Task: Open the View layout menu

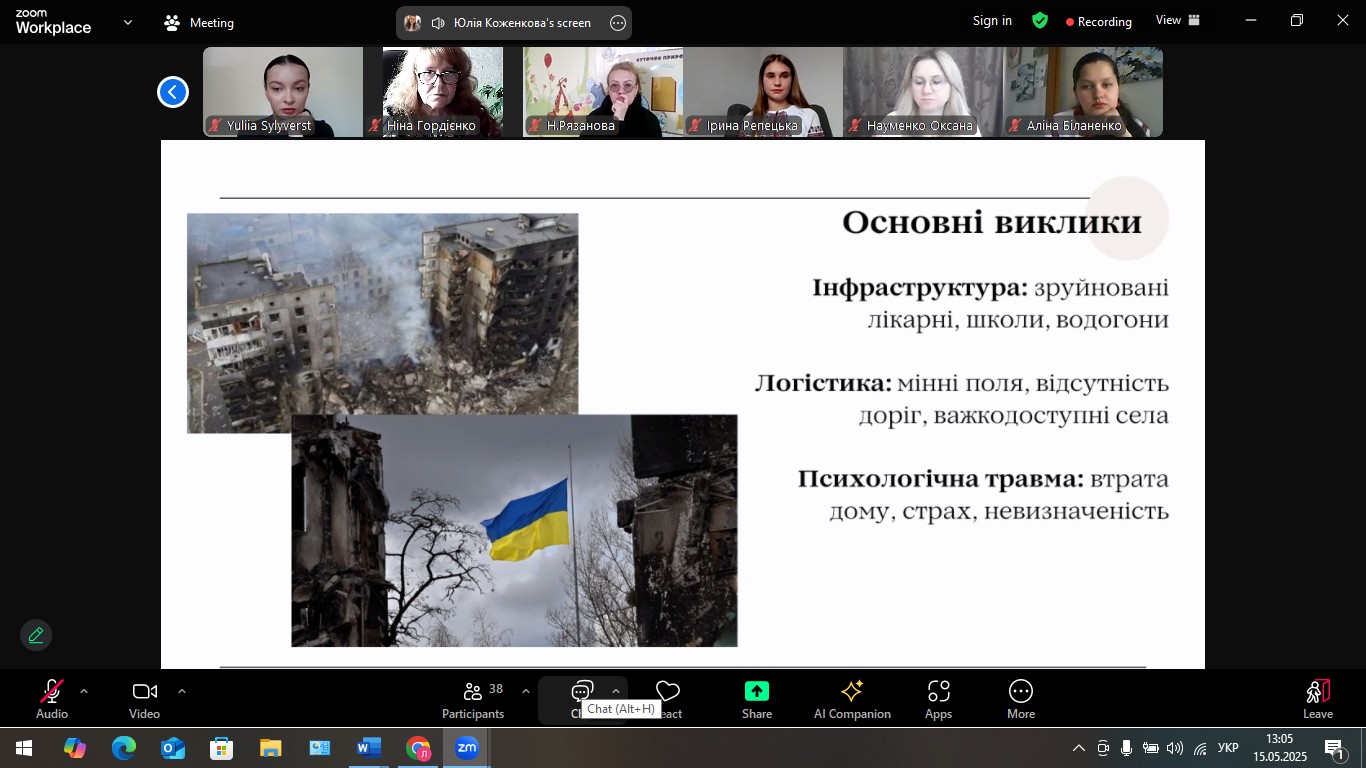Action: coord(1178,21)
